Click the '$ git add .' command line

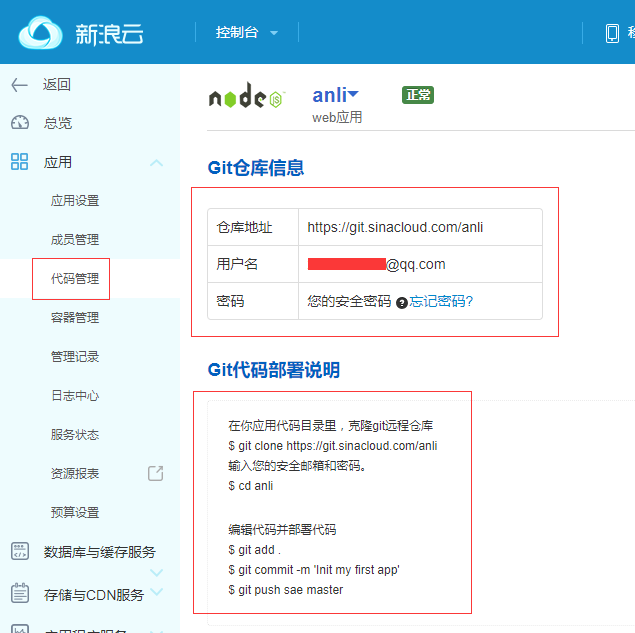click(x=254, y=550)
